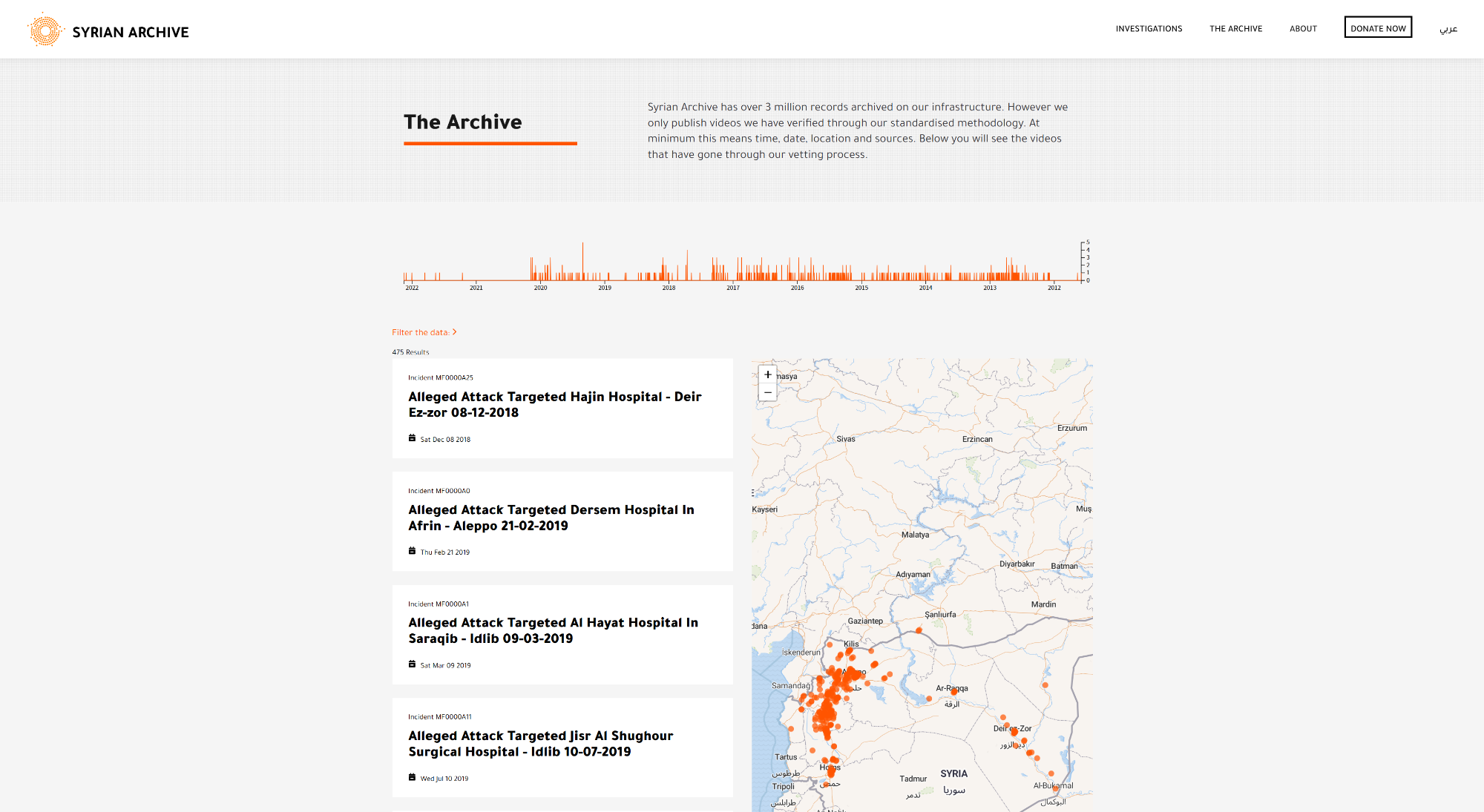Zoom out on the map
The image size is (1484, 812).
768,392
